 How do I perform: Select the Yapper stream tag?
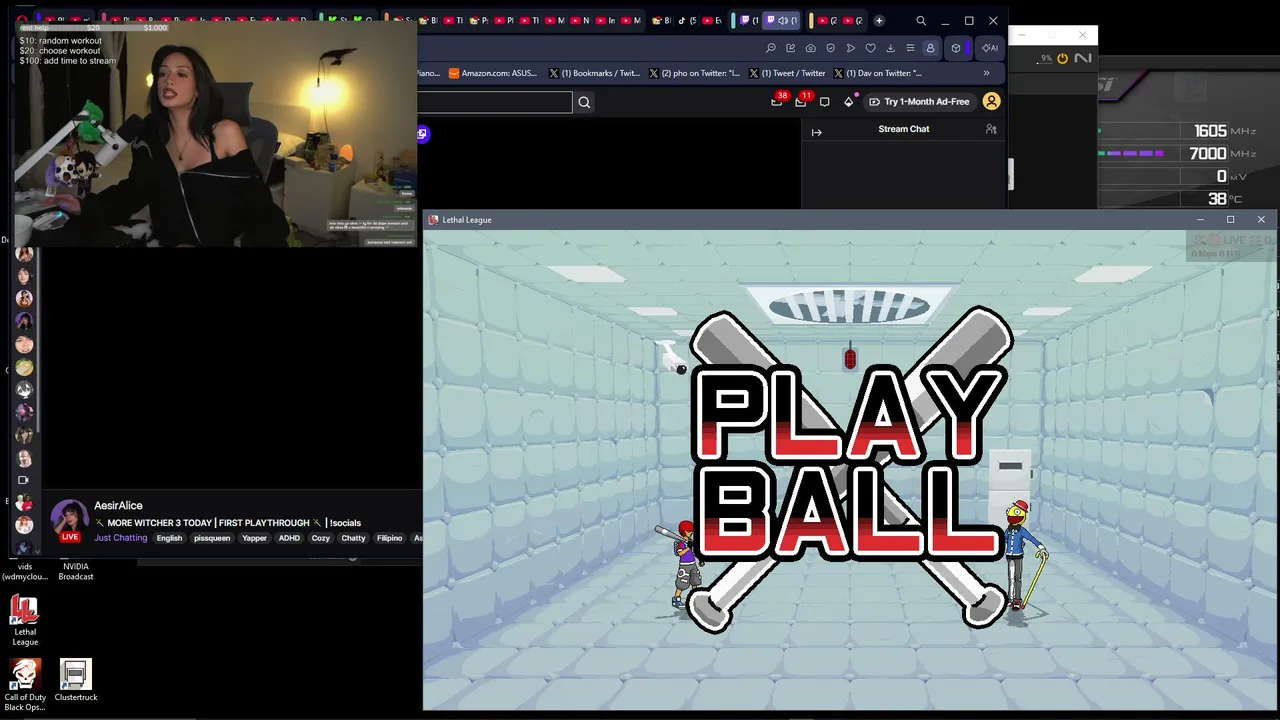click(x=255, y=538)
